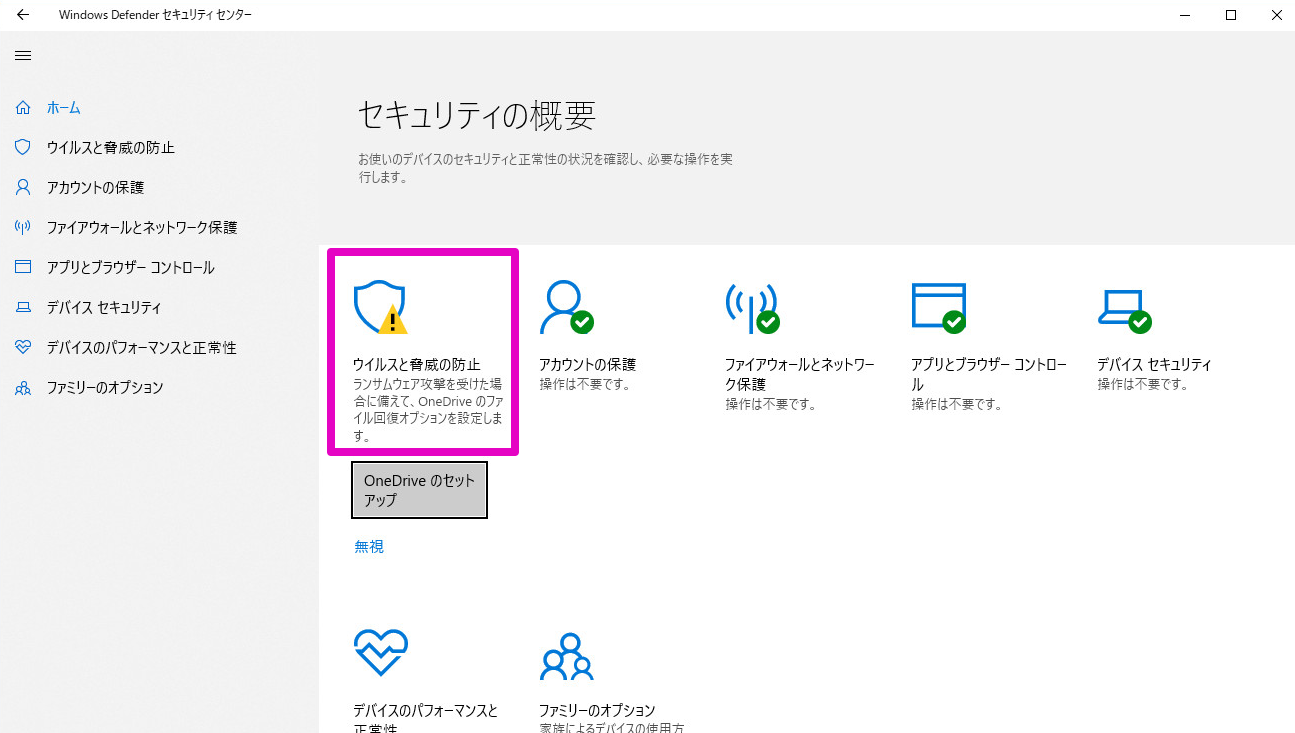Viewport: 1295px width, 733px height.
Task: Open the shield warning tile icon for virus protection
Action: 380,307
